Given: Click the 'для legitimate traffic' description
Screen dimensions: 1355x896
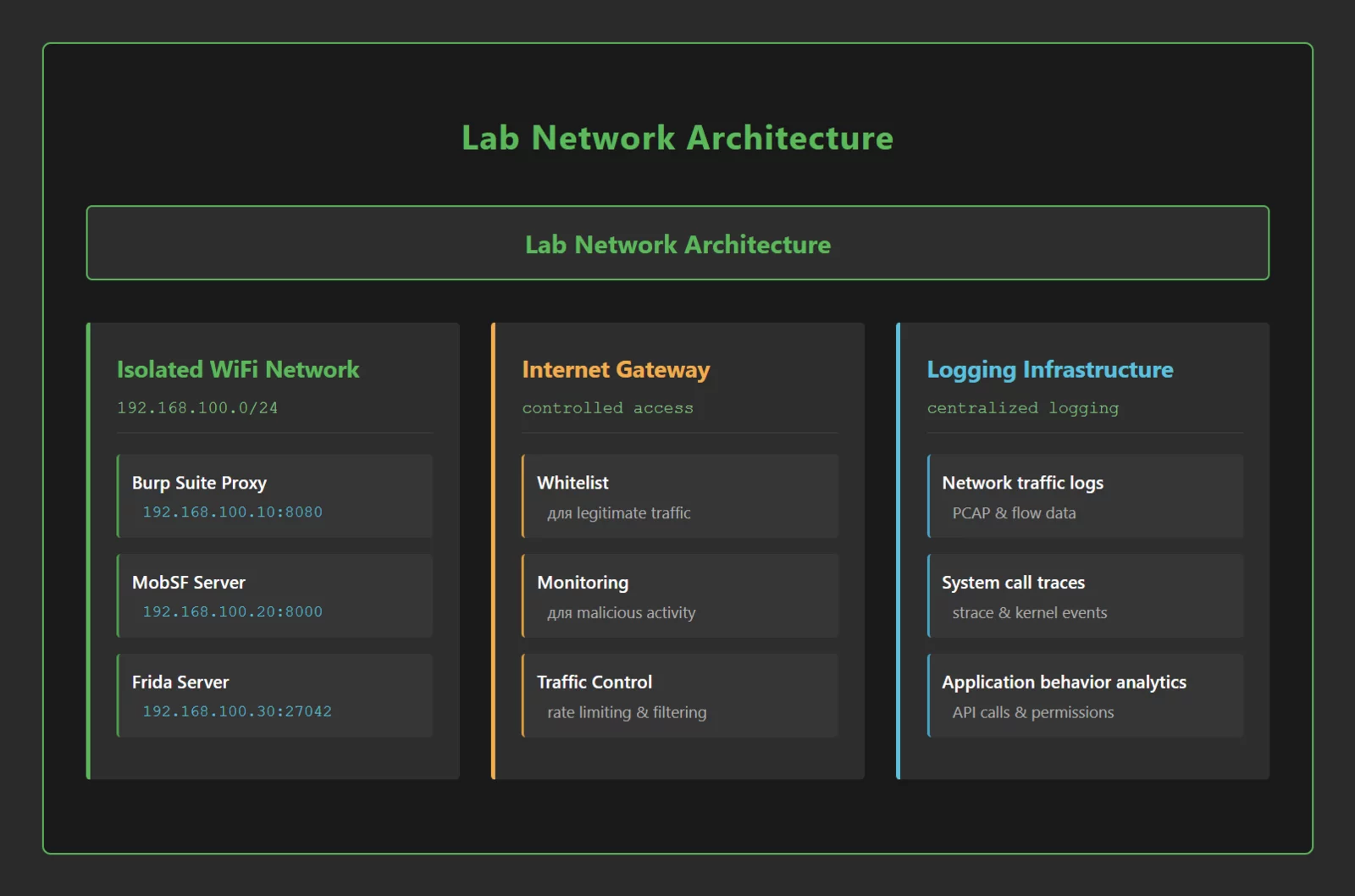Looking at the screenshot, I should pyautogui.click(x=619, y=513).
